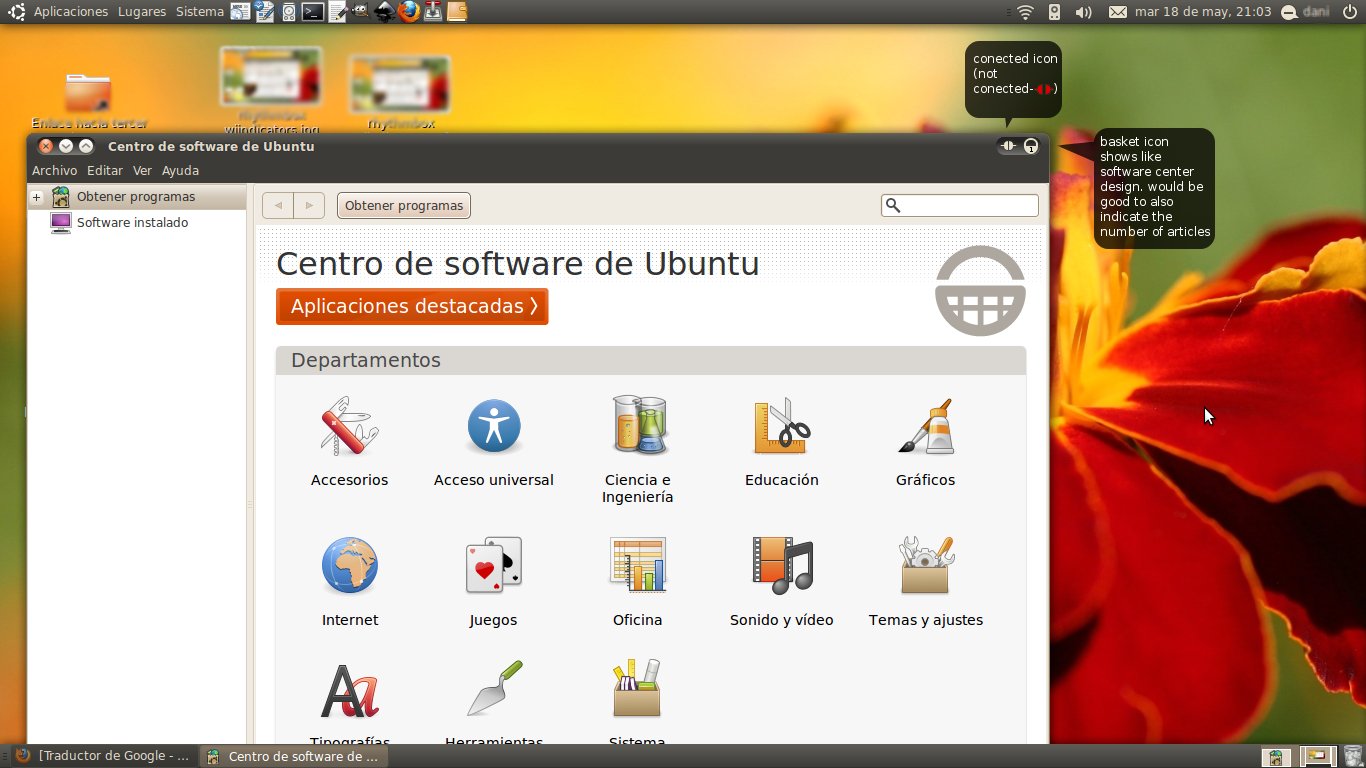Open the Ver menu

pos(142,171)
